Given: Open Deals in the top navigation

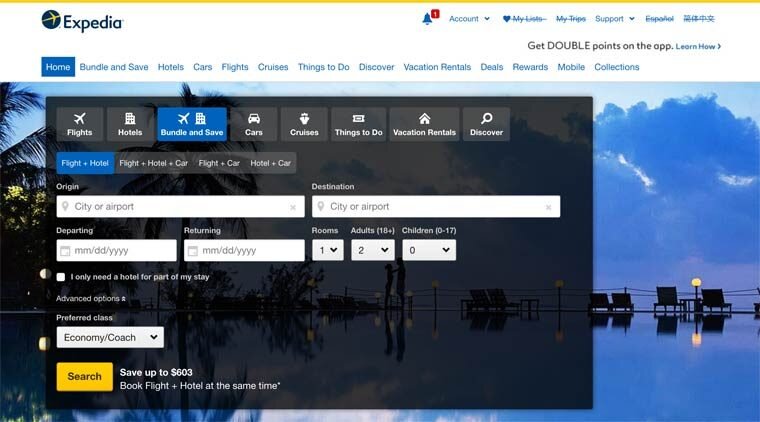Looking at the screenshot, I should (x=491, y=67).
